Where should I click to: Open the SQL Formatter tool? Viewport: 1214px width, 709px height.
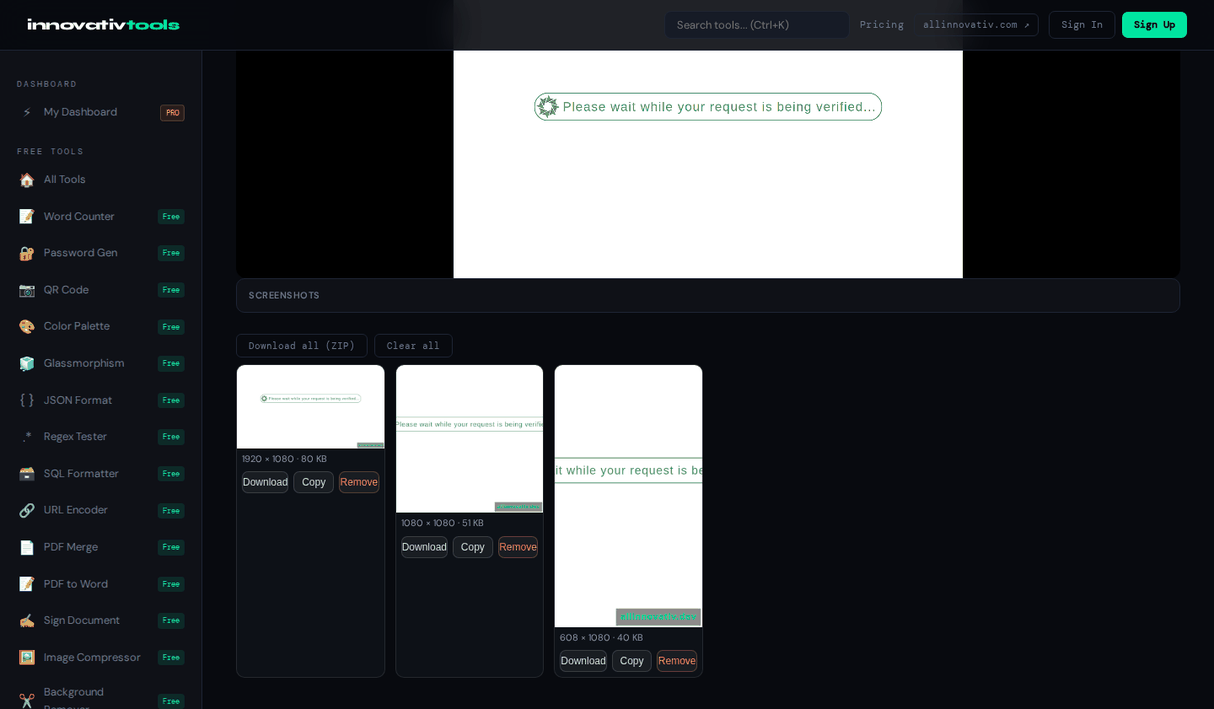click(101, 474)
